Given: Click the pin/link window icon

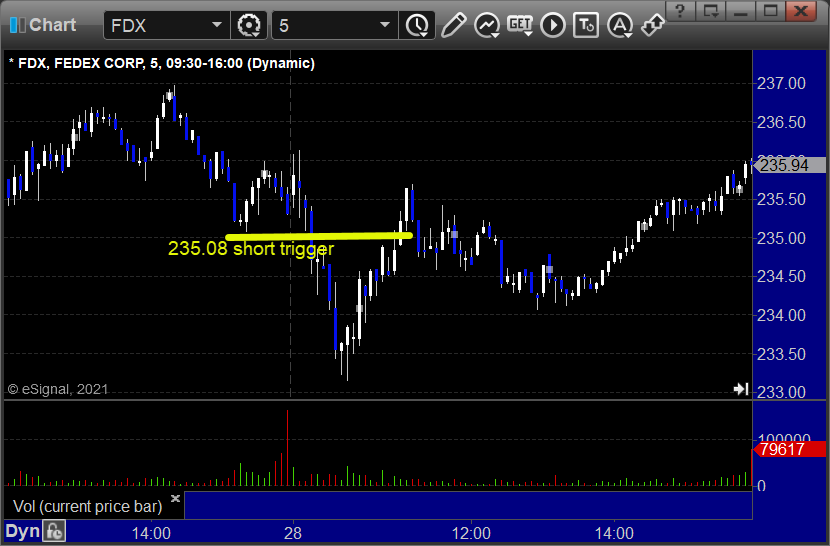Looking at the screenshot, I should coord(653,25).
